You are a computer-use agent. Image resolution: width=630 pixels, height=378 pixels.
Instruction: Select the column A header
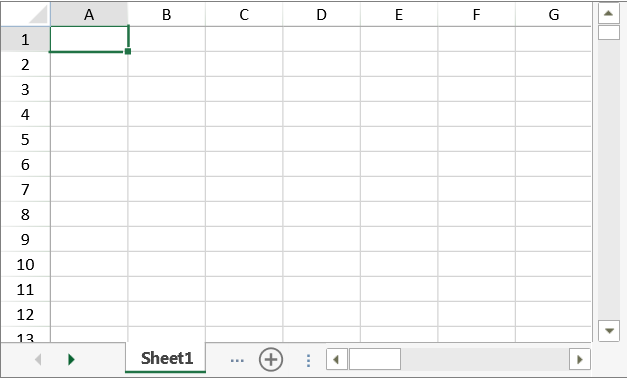coord(89,15)
